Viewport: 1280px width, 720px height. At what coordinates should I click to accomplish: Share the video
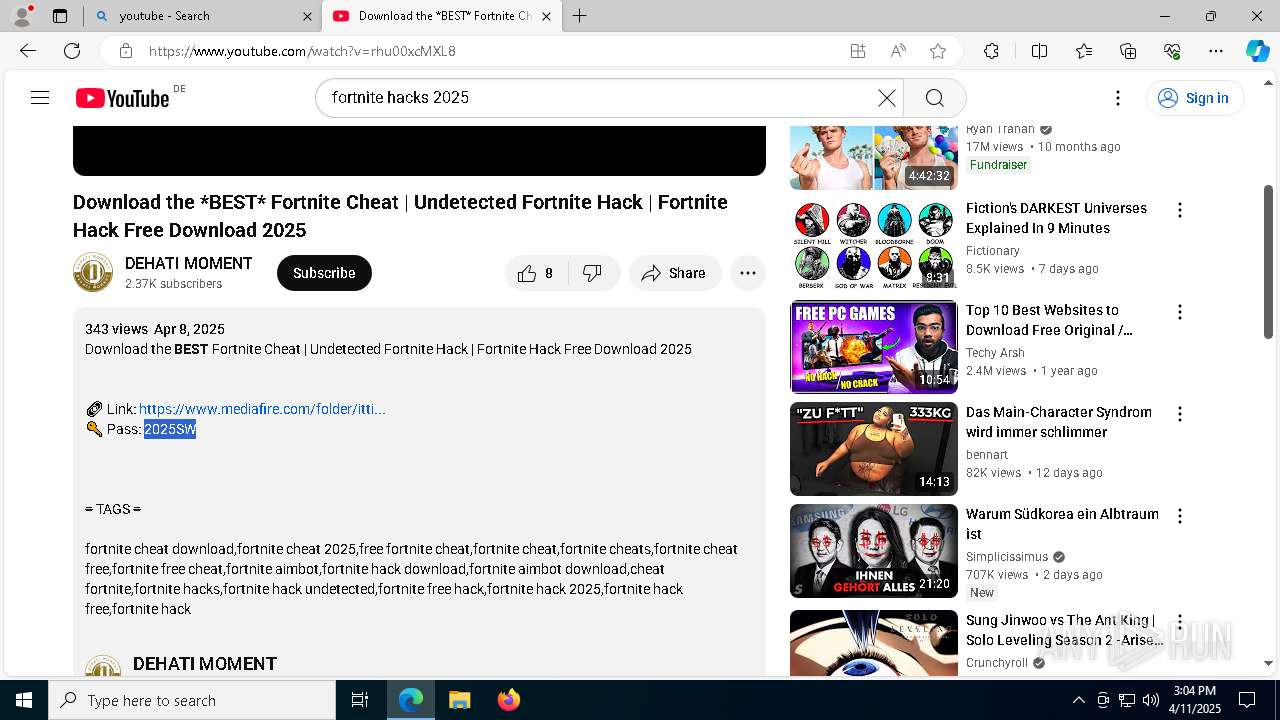click(675, 273)
